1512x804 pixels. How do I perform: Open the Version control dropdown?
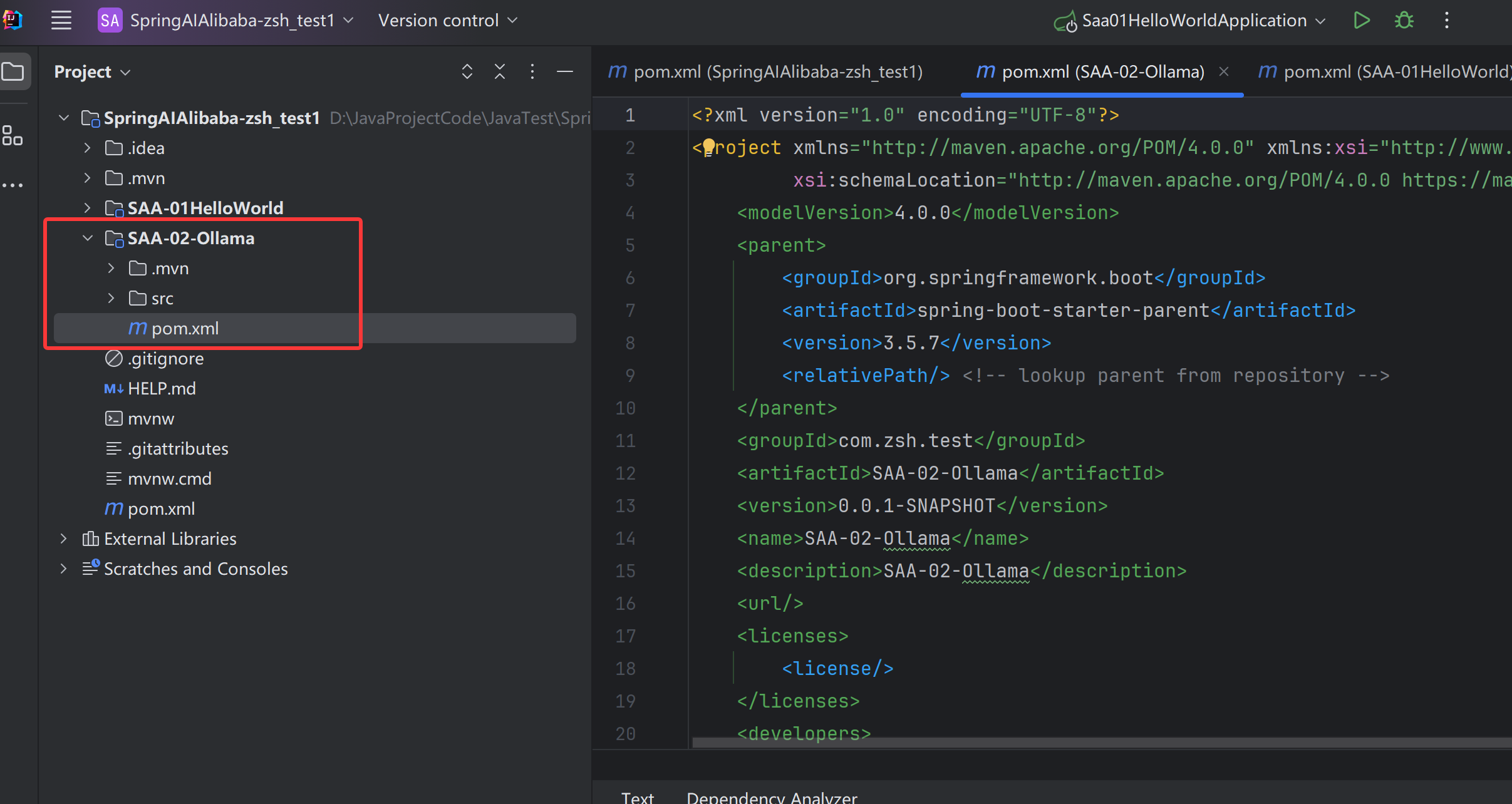click(x=447, y=21)
